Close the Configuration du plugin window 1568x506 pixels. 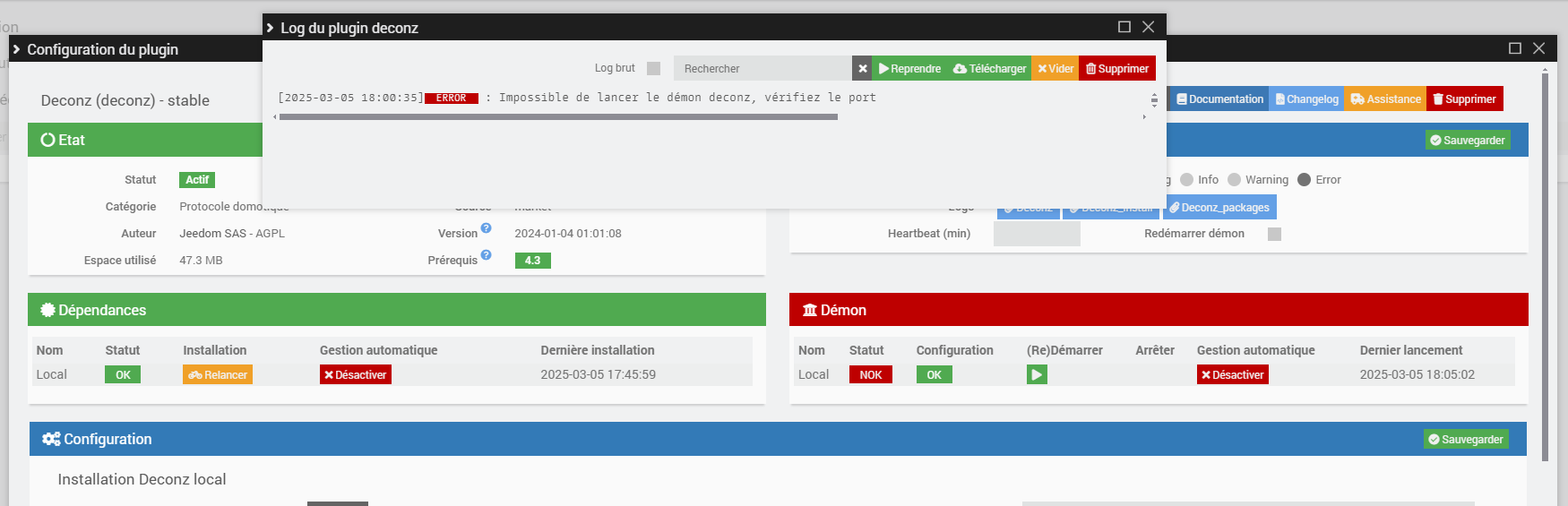point(1538,48)
